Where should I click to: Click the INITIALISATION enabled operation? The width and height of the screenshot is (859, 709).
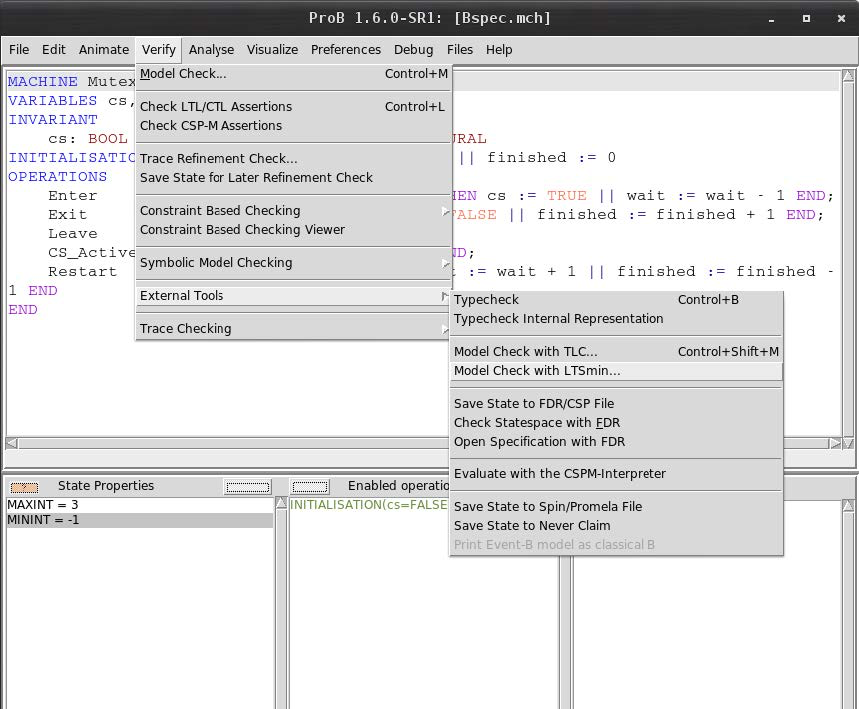(368, 505)
